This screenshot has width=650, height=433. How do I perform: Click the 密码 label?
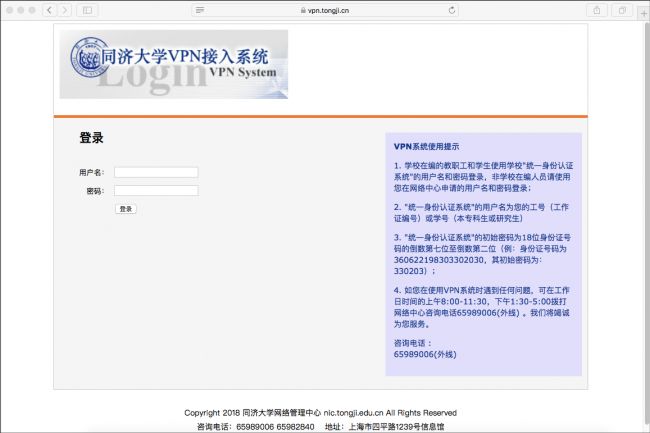pos(95,191)
